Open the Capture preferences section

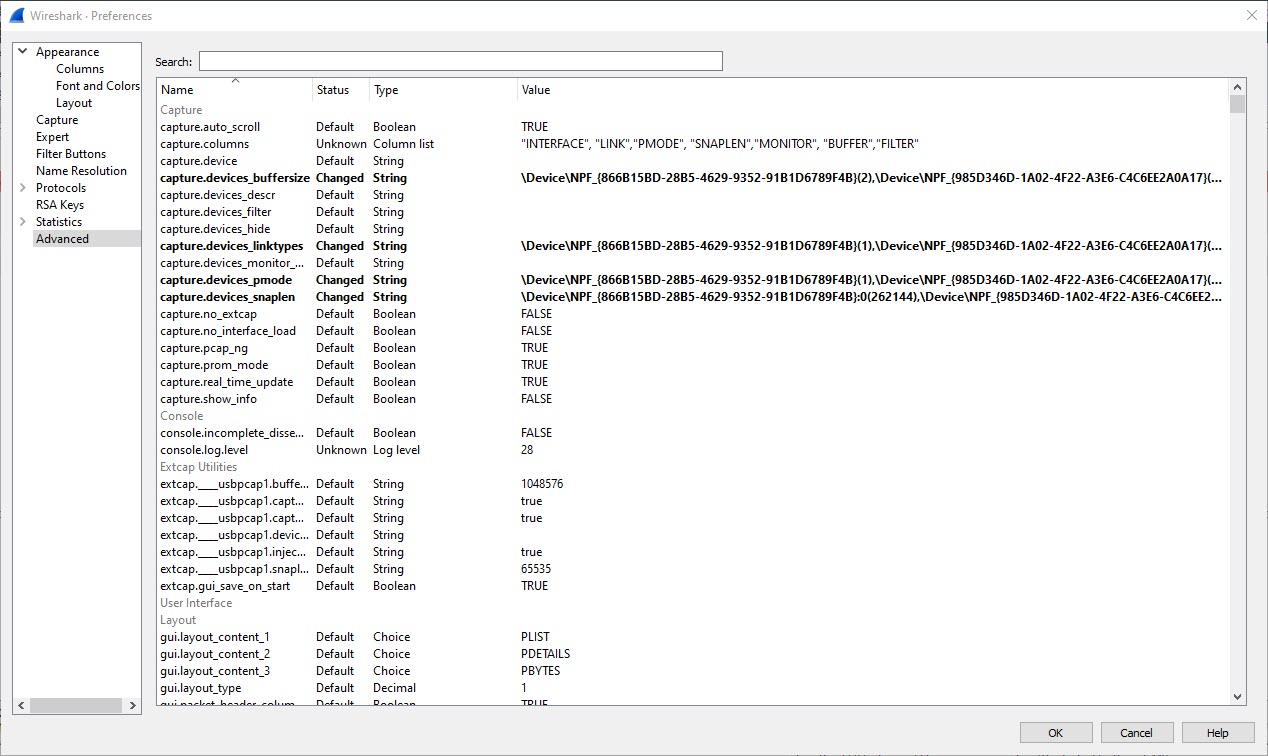(57, 120)
